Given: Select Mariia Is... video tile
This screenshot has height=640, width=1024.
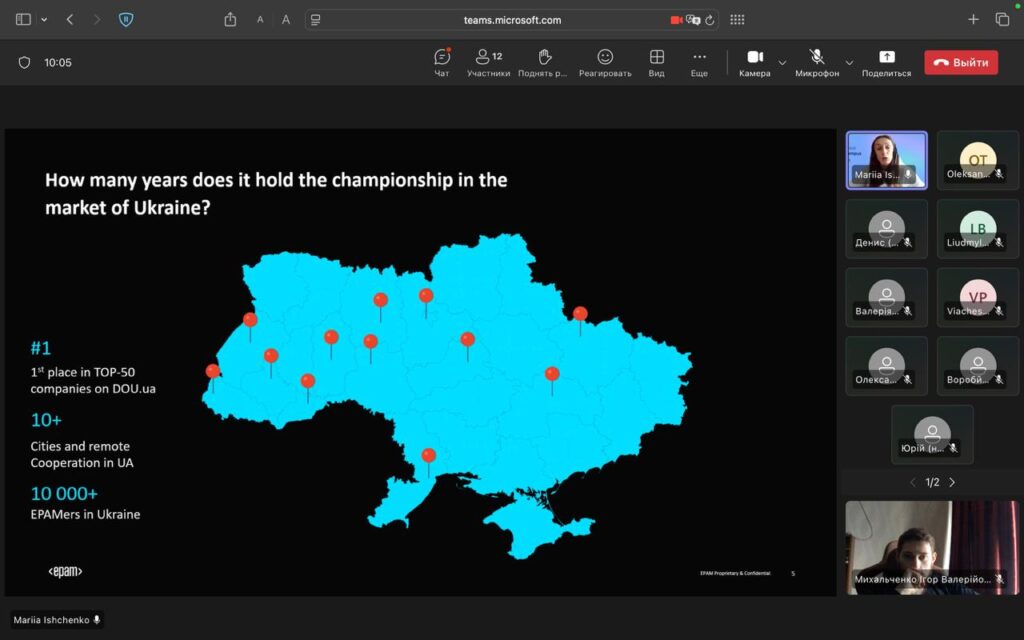Looking at the screenshot, I should coord(886,161).
